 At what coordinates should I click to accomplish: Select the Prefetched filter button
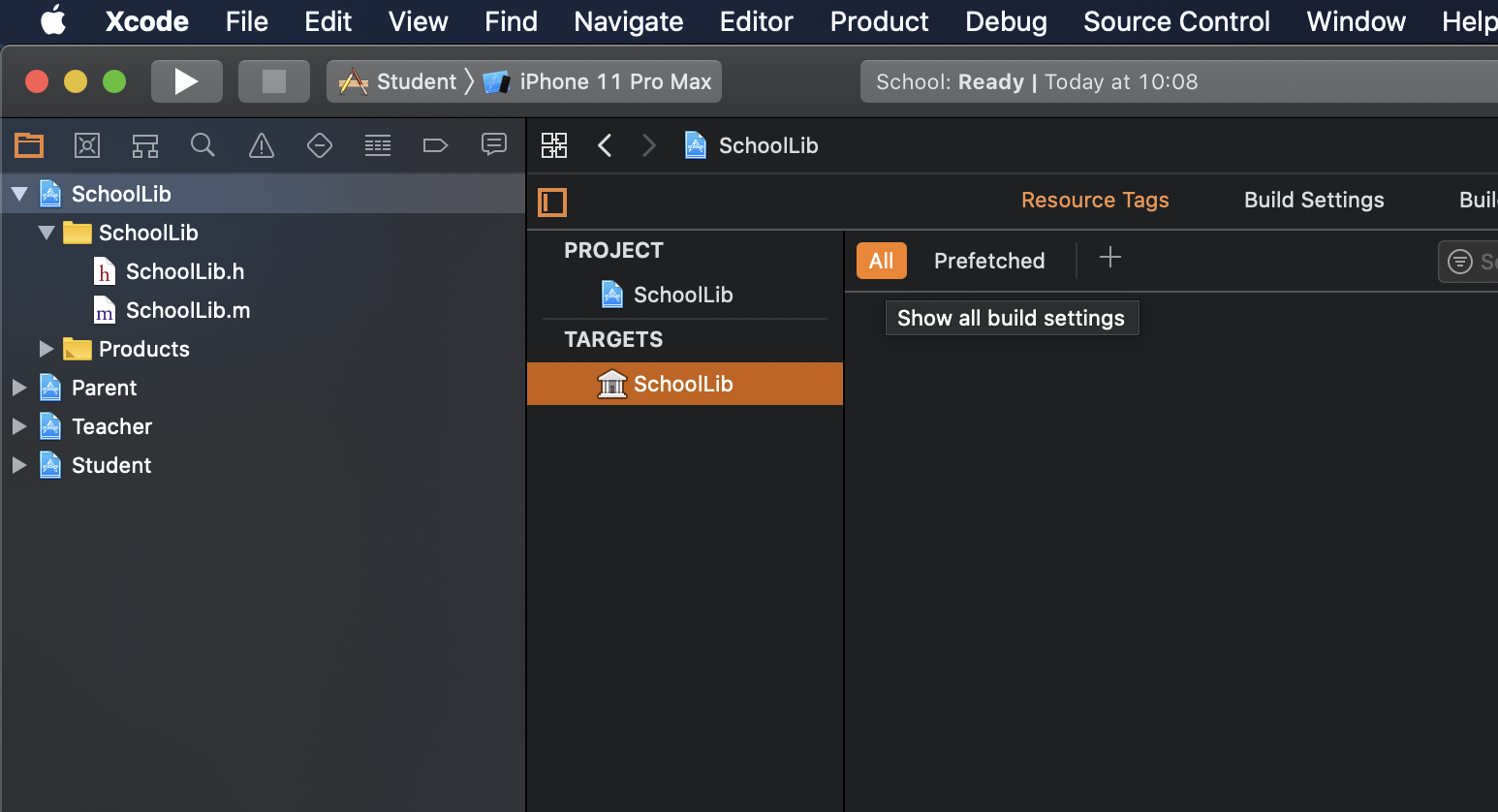click(989, 261)
